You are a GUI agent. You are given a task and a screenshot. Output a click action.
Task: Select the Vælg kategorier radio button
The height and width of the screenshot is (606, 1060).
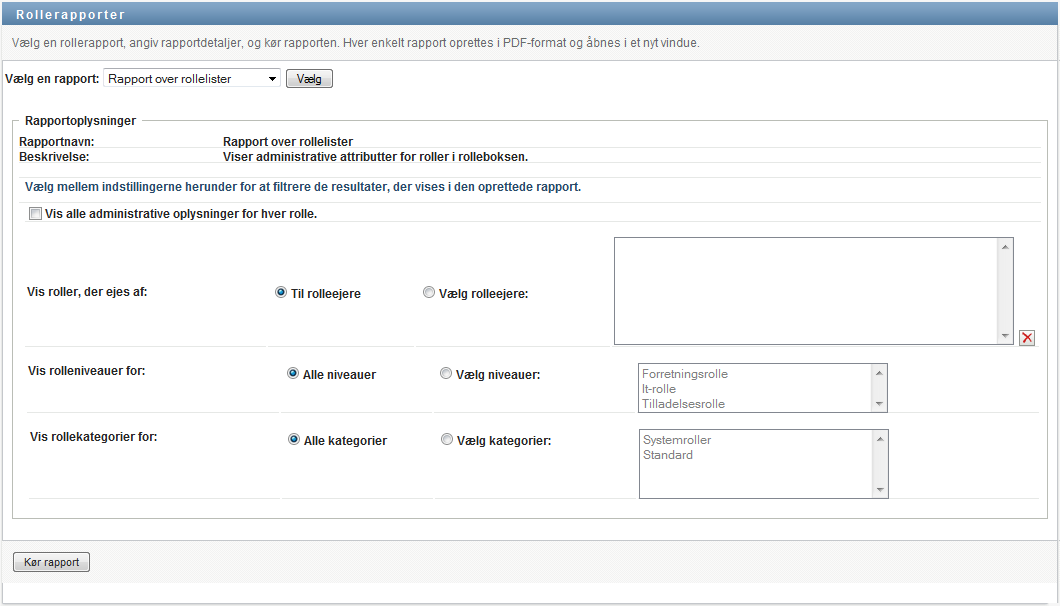pos(446,440)
